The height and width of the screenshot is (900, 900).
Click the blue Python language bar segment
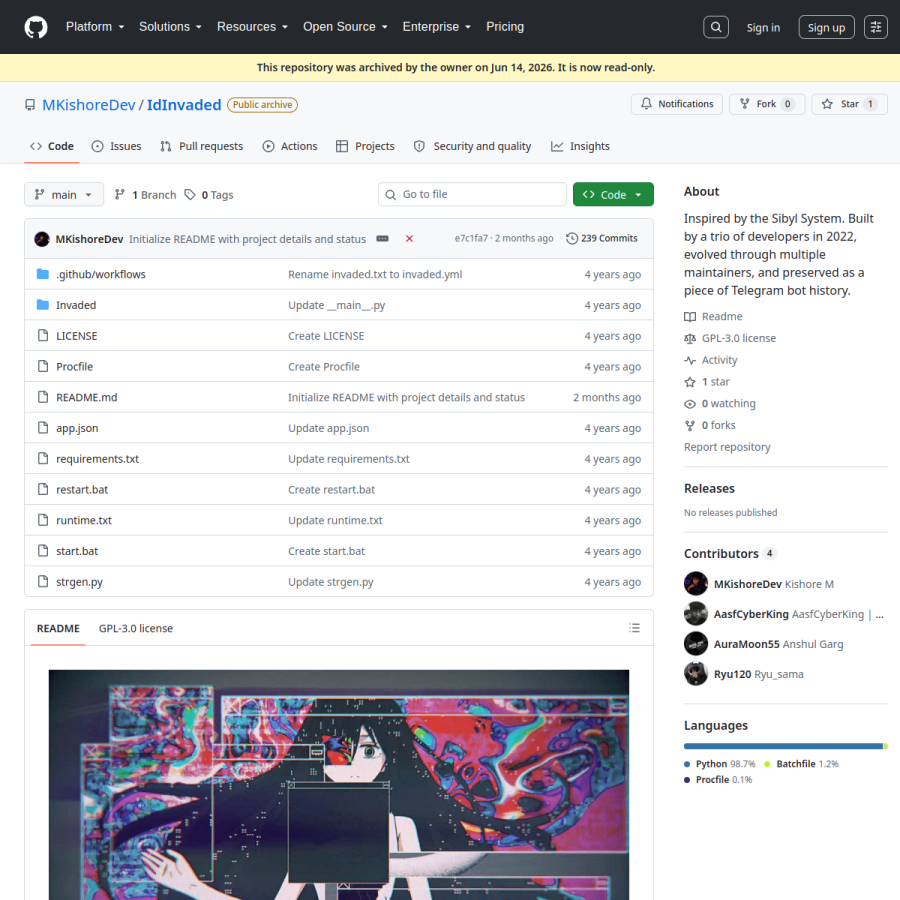tap(783, 746)
